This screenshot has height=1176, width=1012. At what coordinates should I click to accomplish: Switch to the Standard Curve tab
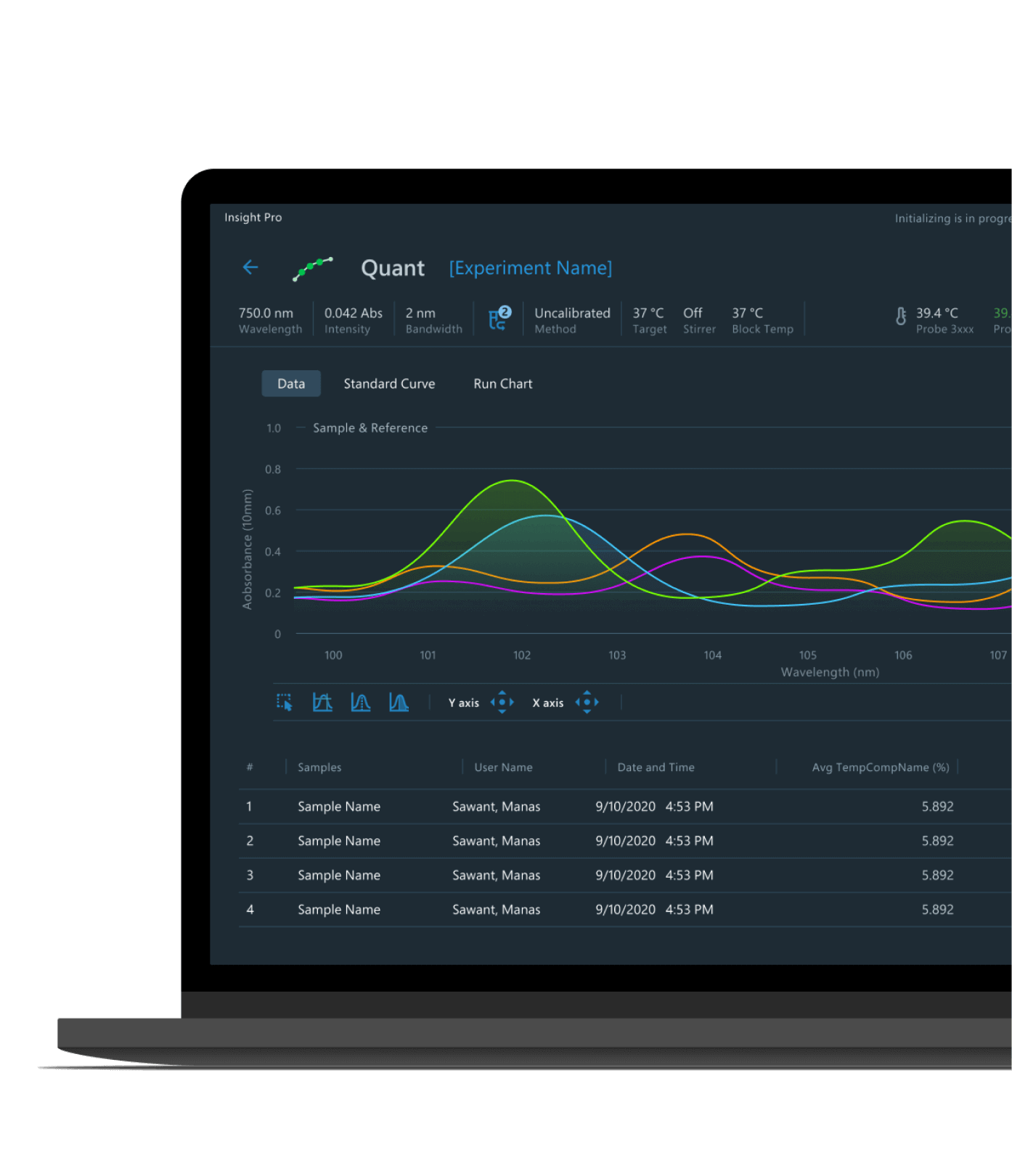(x=389, y=384)
